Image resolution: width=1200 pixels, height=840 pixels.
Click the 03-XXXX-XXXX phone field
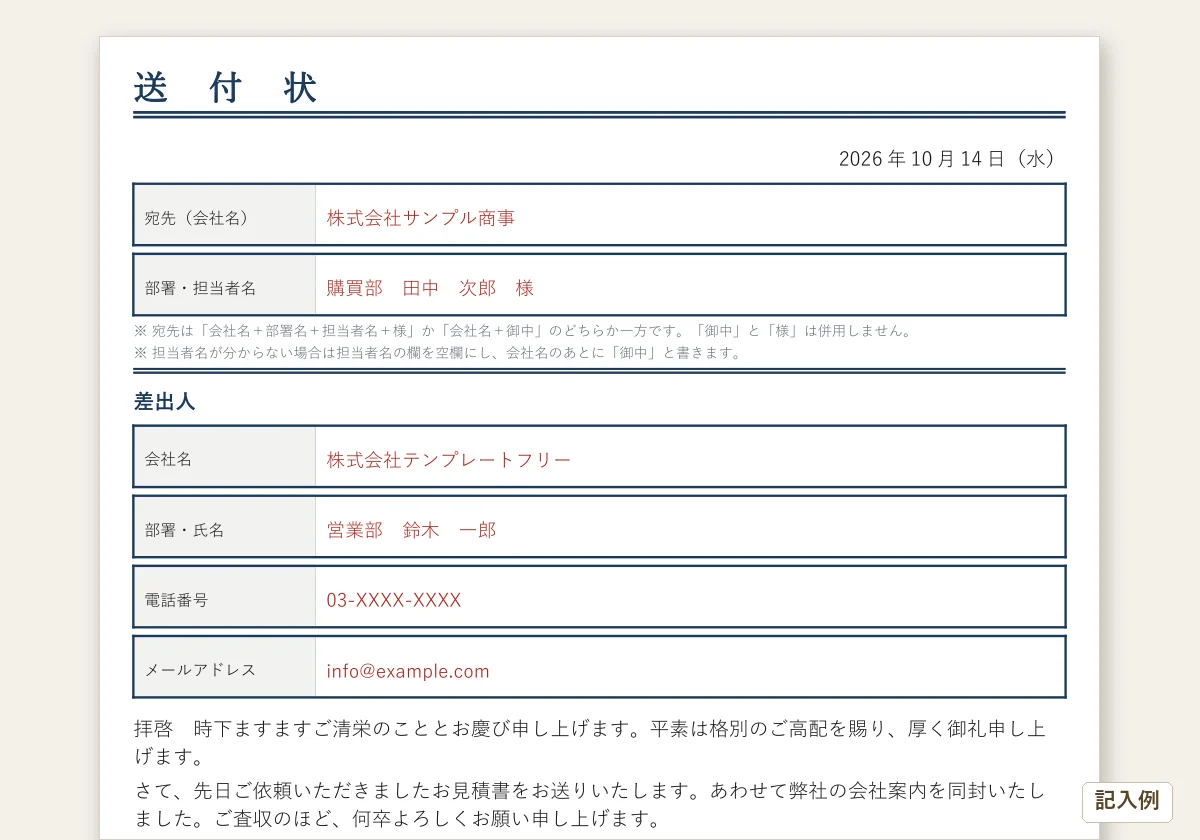(x=690, y=596)
